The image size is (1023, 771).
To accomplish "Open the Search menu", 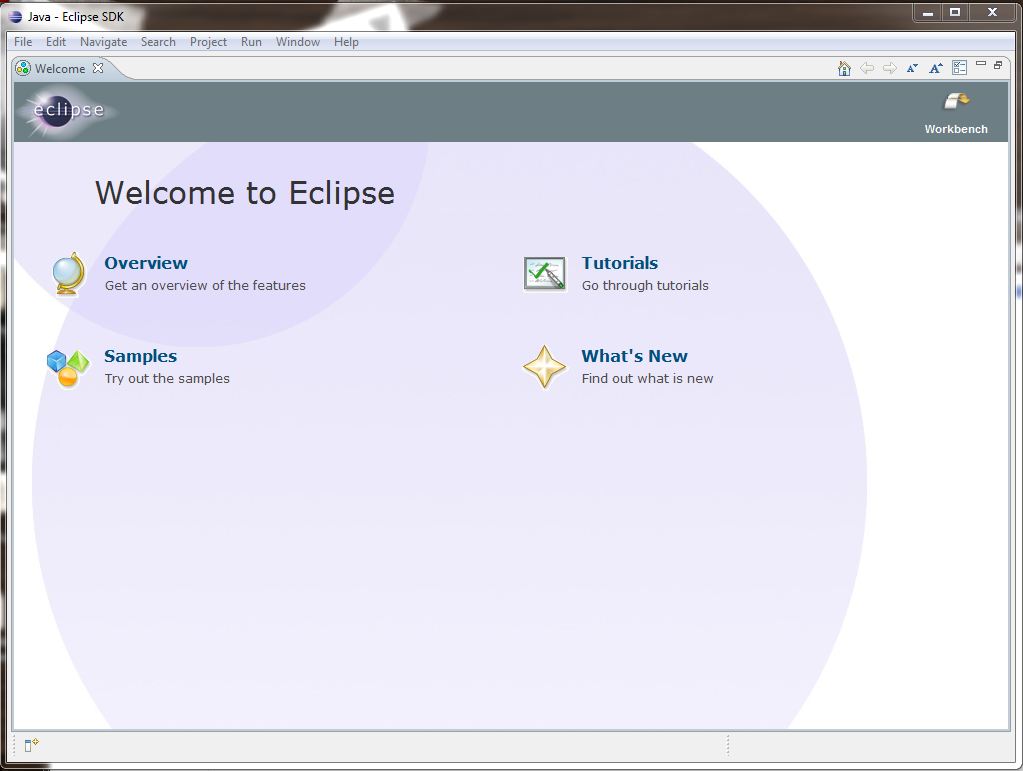I will point(158,42).
